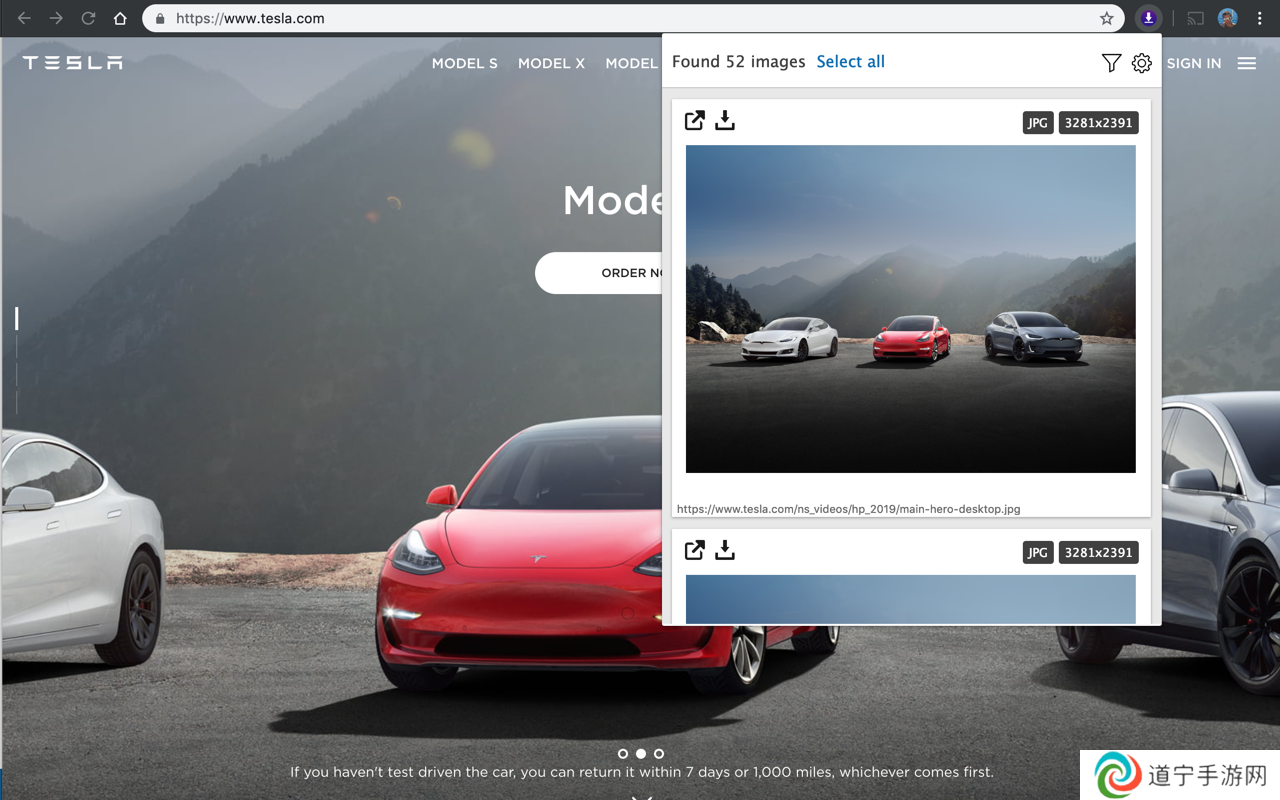
Task: Open the partially hidden MODEL menu item
Action: pyautogui.click(x=632, y=63)
